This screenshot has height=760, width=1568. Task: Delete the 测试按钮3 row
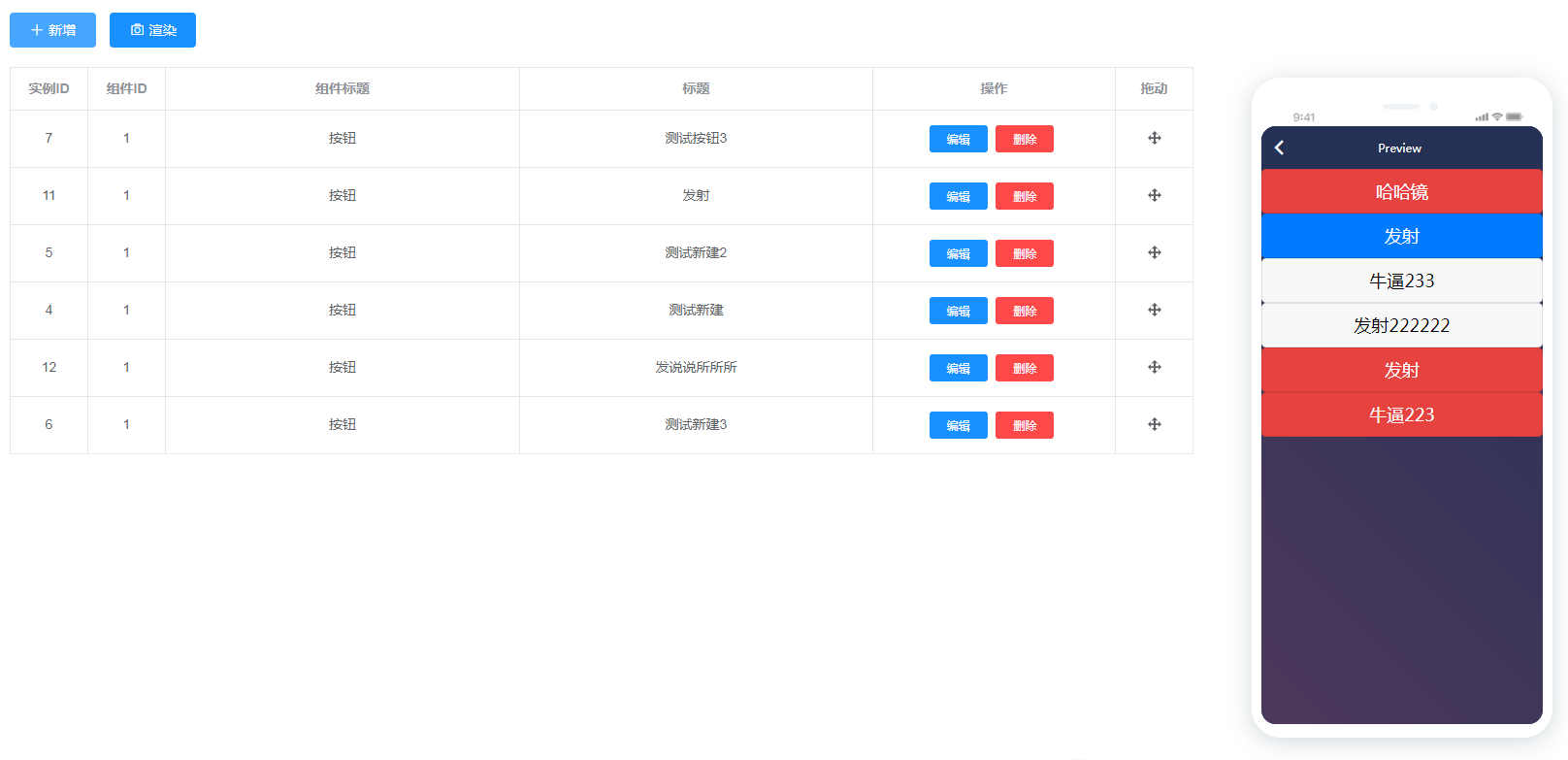(1024, 139)
